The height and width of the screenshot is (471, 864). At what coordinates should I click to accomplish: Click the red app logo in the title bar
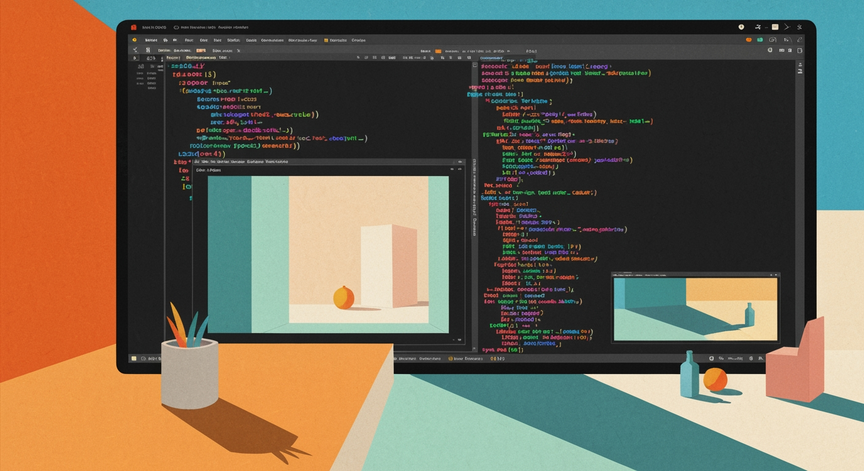(x=133, y=27)
